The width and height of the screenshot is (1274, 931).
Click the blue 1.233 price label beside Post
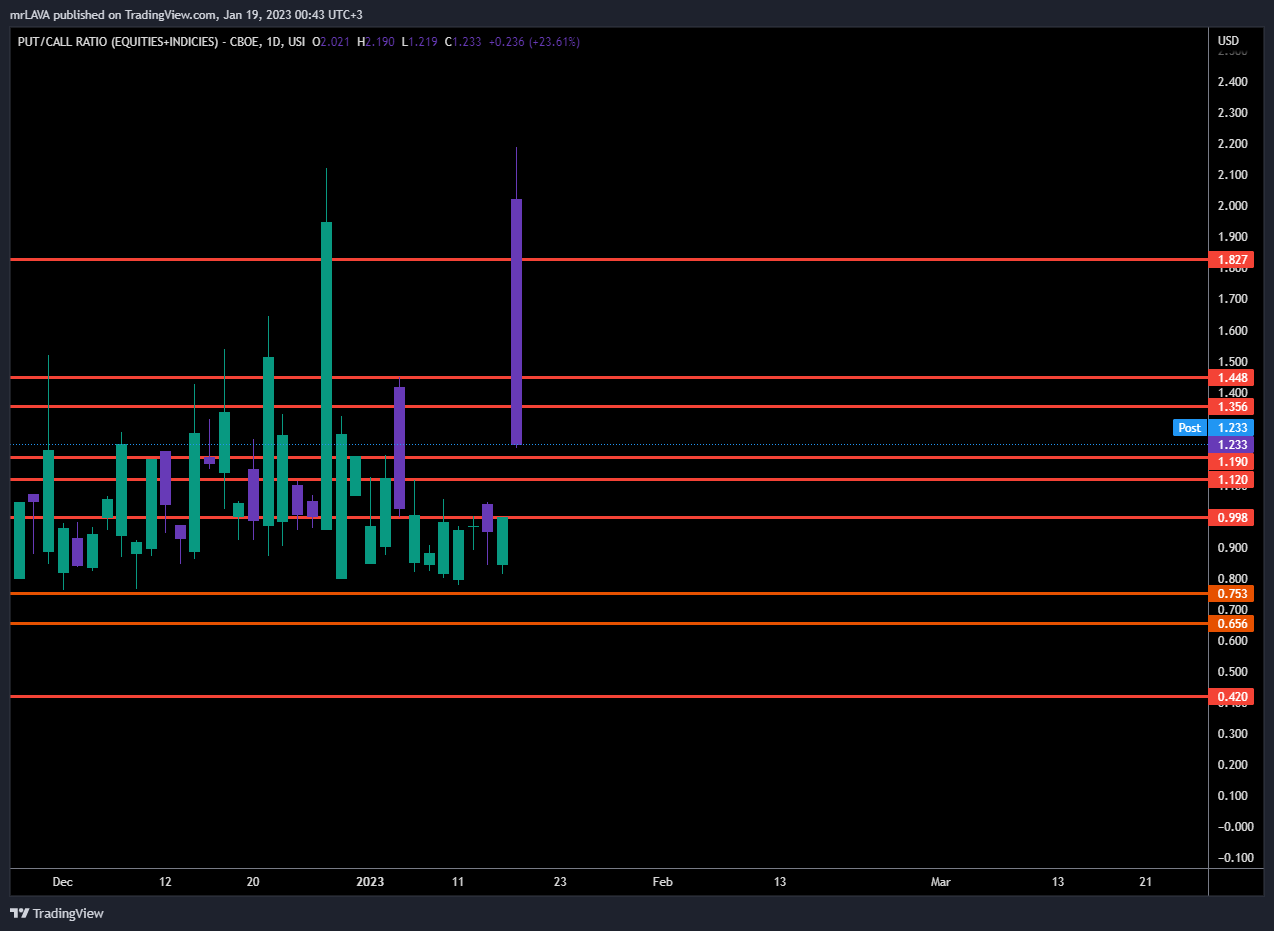[x=1230, y=427]
